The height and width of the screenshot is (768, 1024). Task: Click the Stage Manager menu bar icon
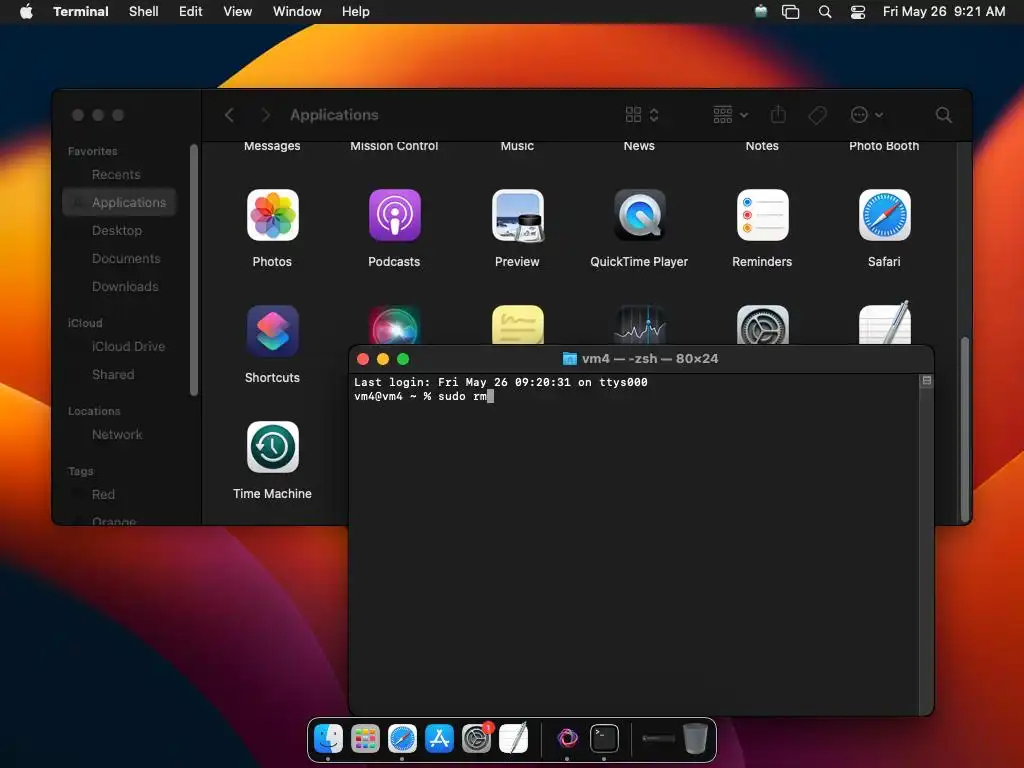(790, 12)
